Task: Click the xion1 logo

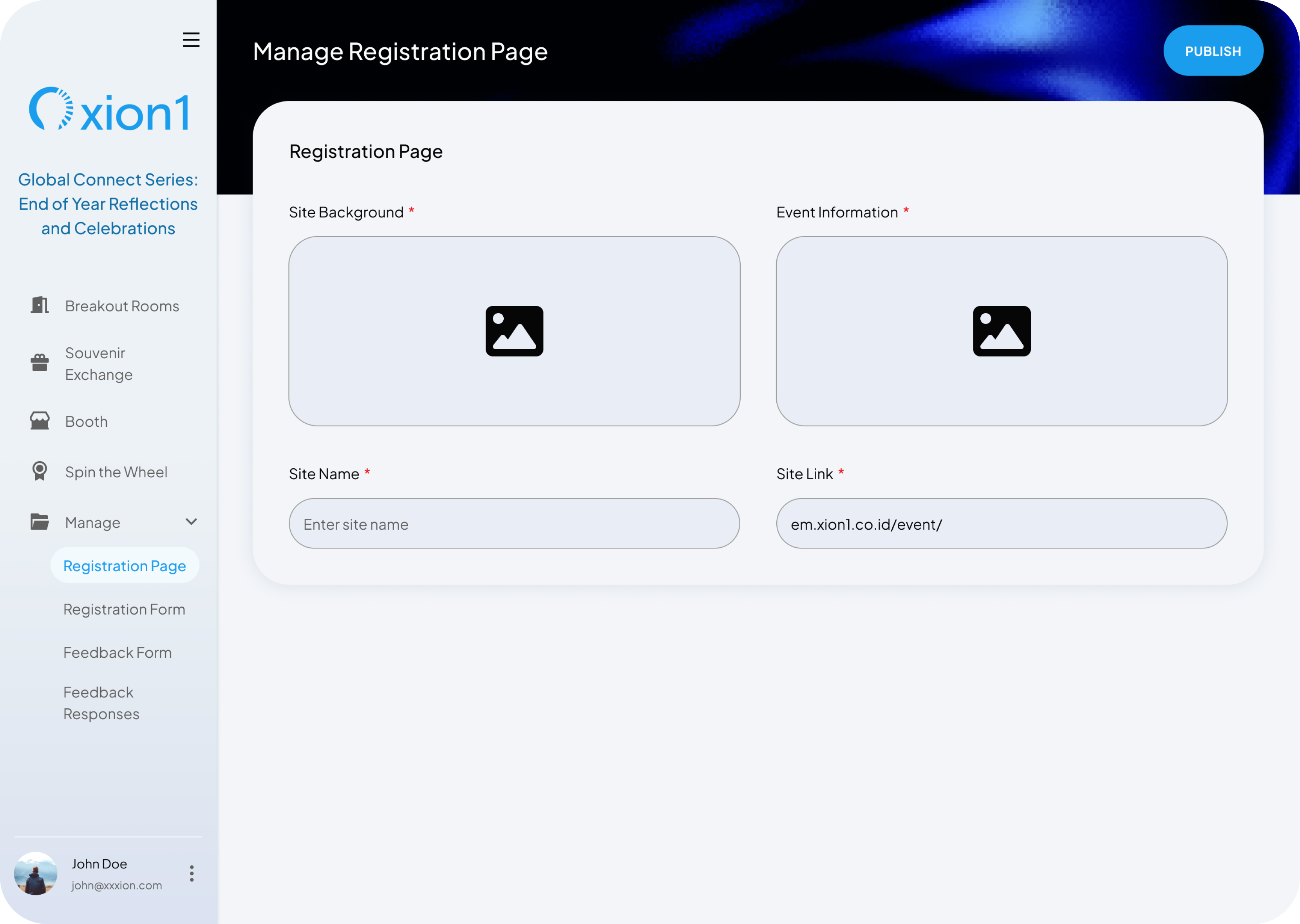Action: point(109,109)
